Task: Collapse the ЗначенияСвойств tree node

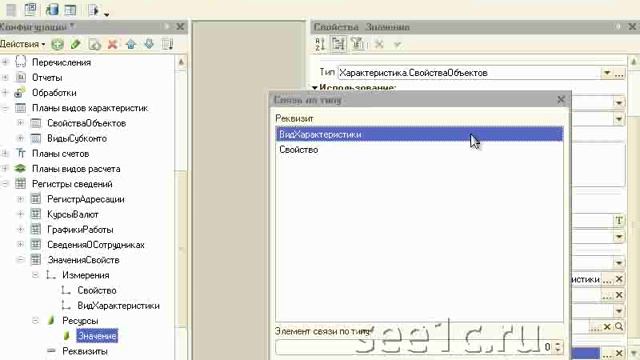Action: [20, 260]
